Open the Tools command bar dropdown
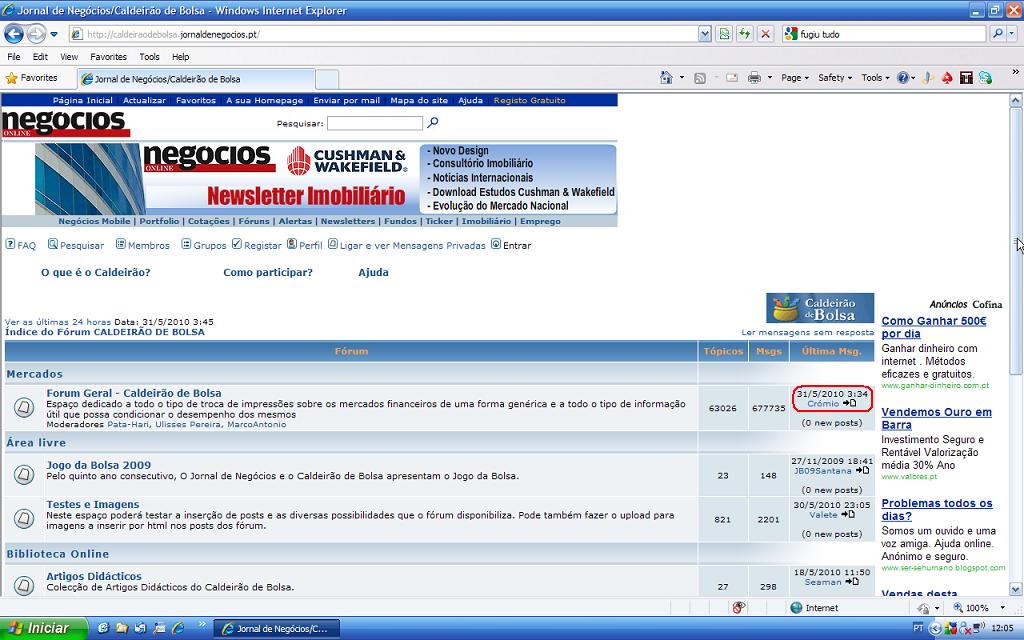The image size is (1024, 640). tap(875, 78)
